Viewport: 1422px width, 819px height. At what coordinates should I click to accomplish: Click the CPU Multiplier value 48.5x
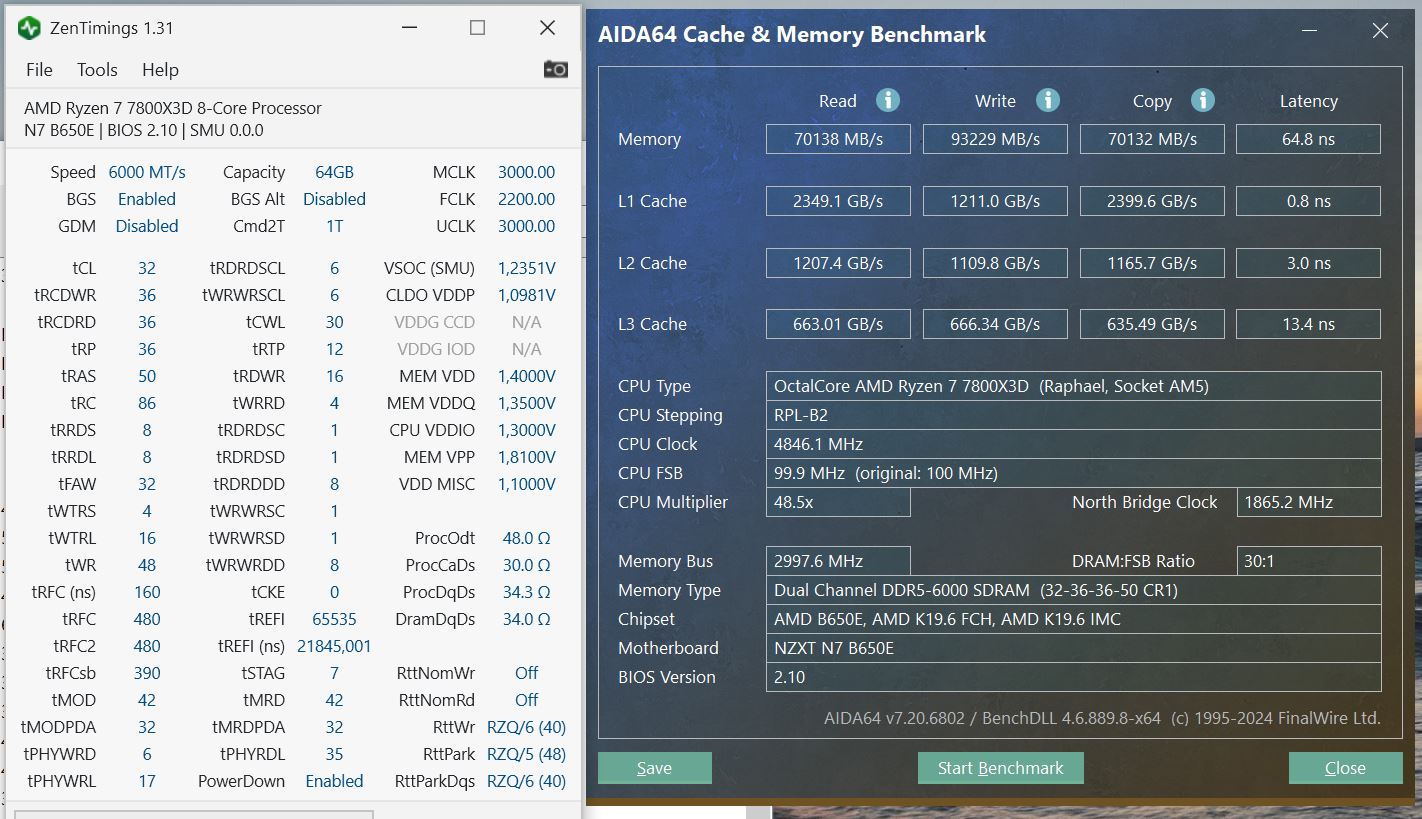pos(838,502)
